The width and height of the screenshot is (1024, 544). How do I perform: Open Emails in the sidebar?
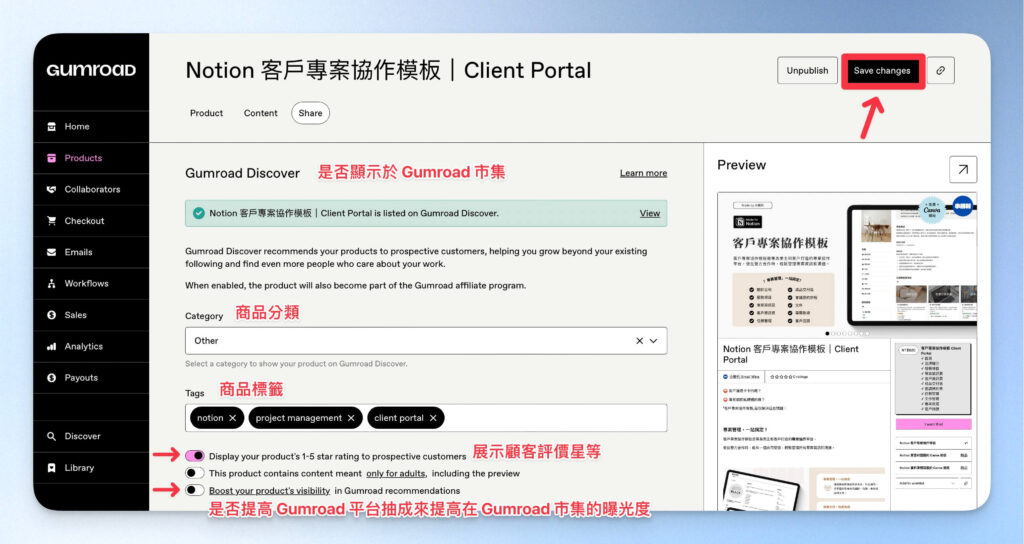tap(91, 252)
